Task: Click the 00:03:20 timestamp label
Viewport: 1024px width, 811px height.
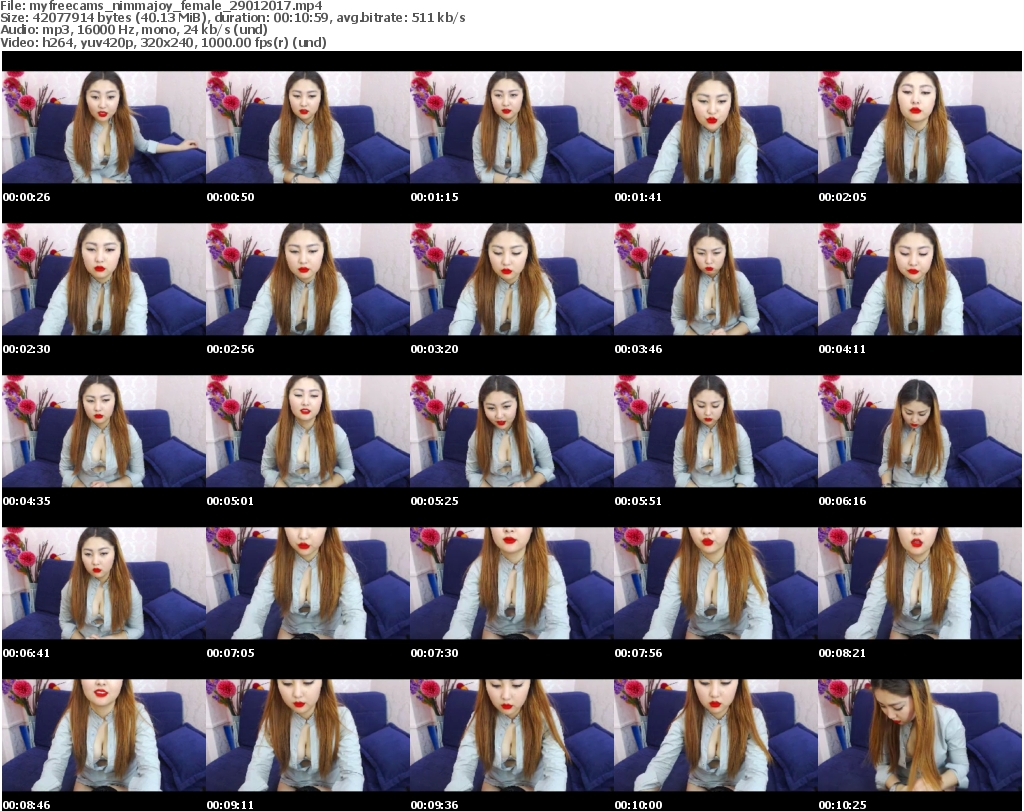Action: [x=434, y=349]
